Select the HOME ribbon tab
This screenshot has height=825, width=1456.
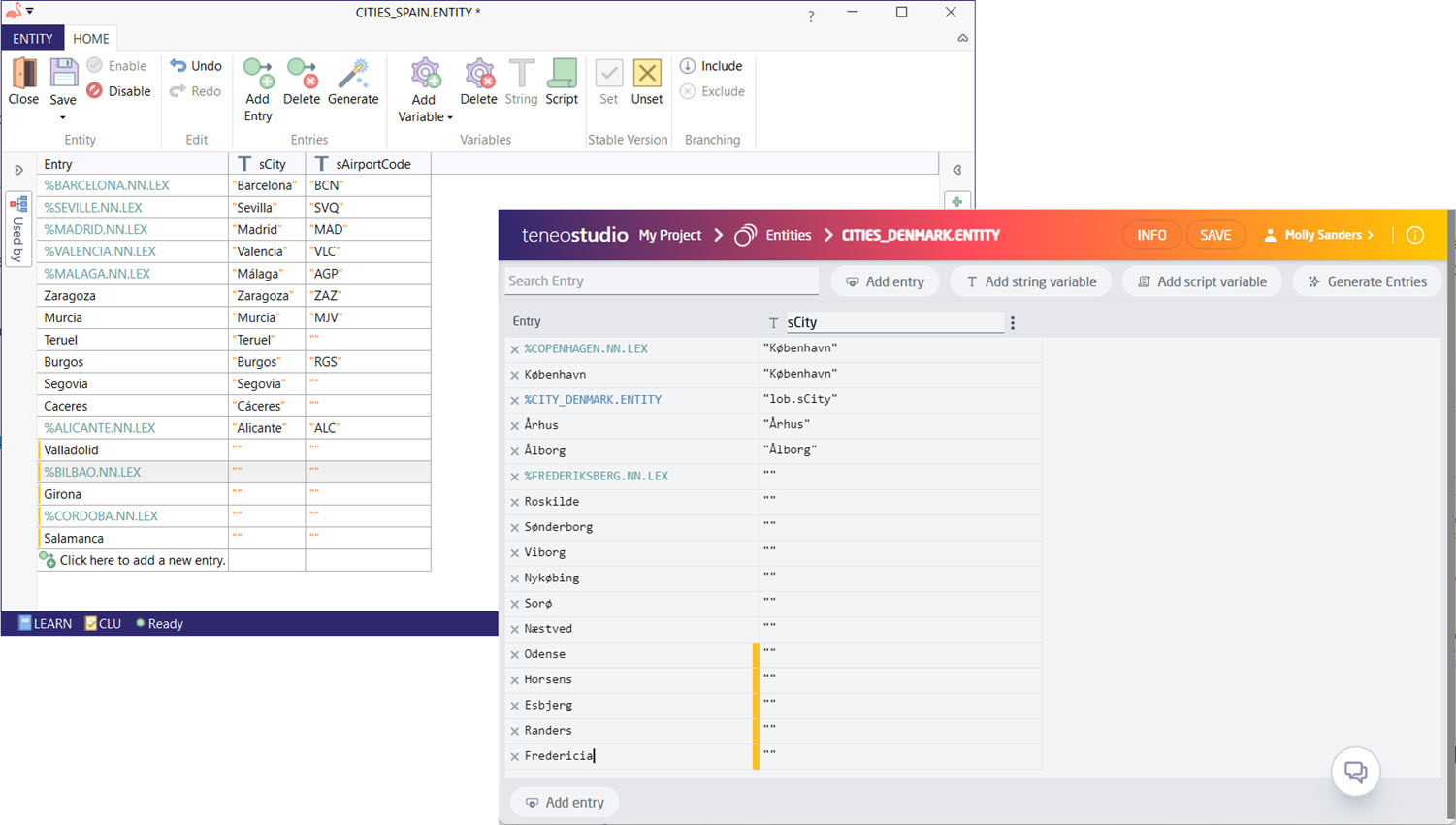(91, 39)
